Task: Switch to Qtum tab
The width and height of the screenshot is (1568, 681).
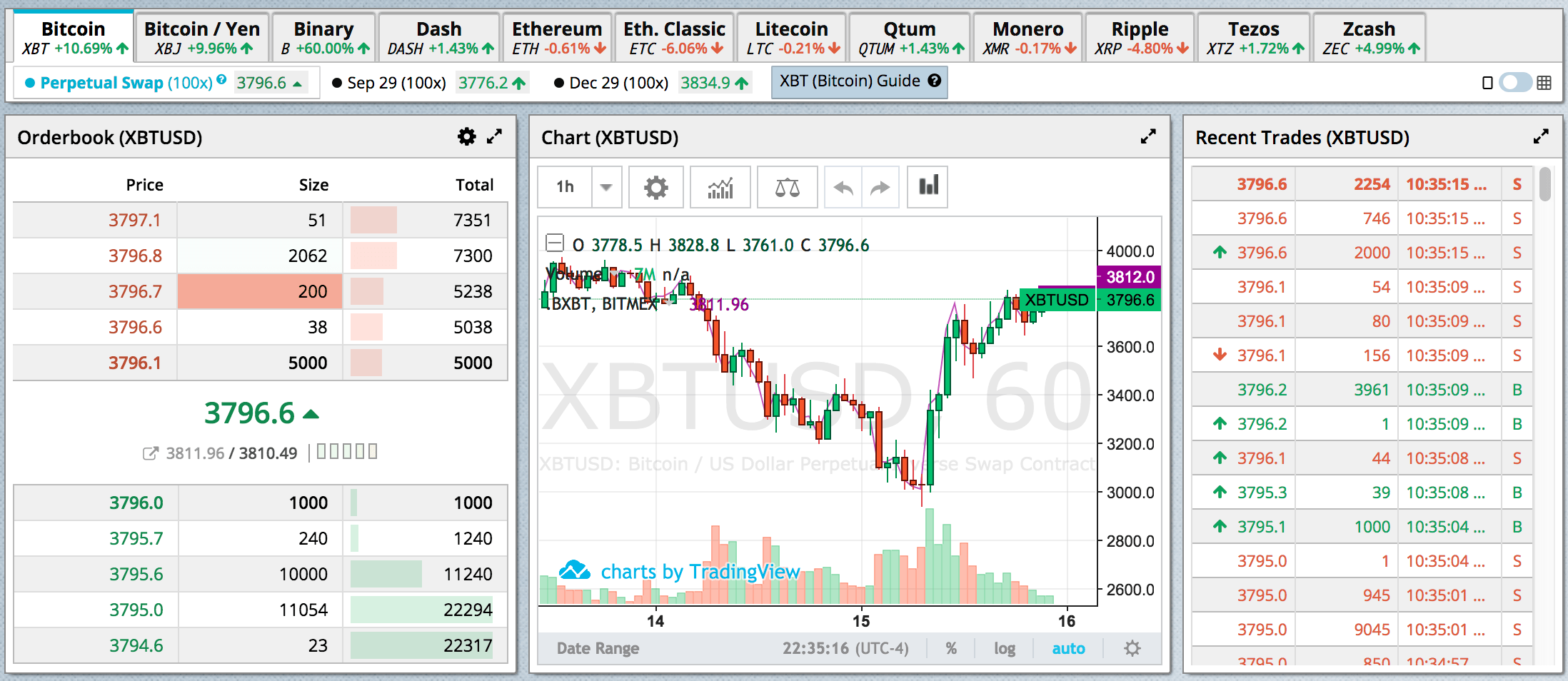Action: (x=910, y=36)
